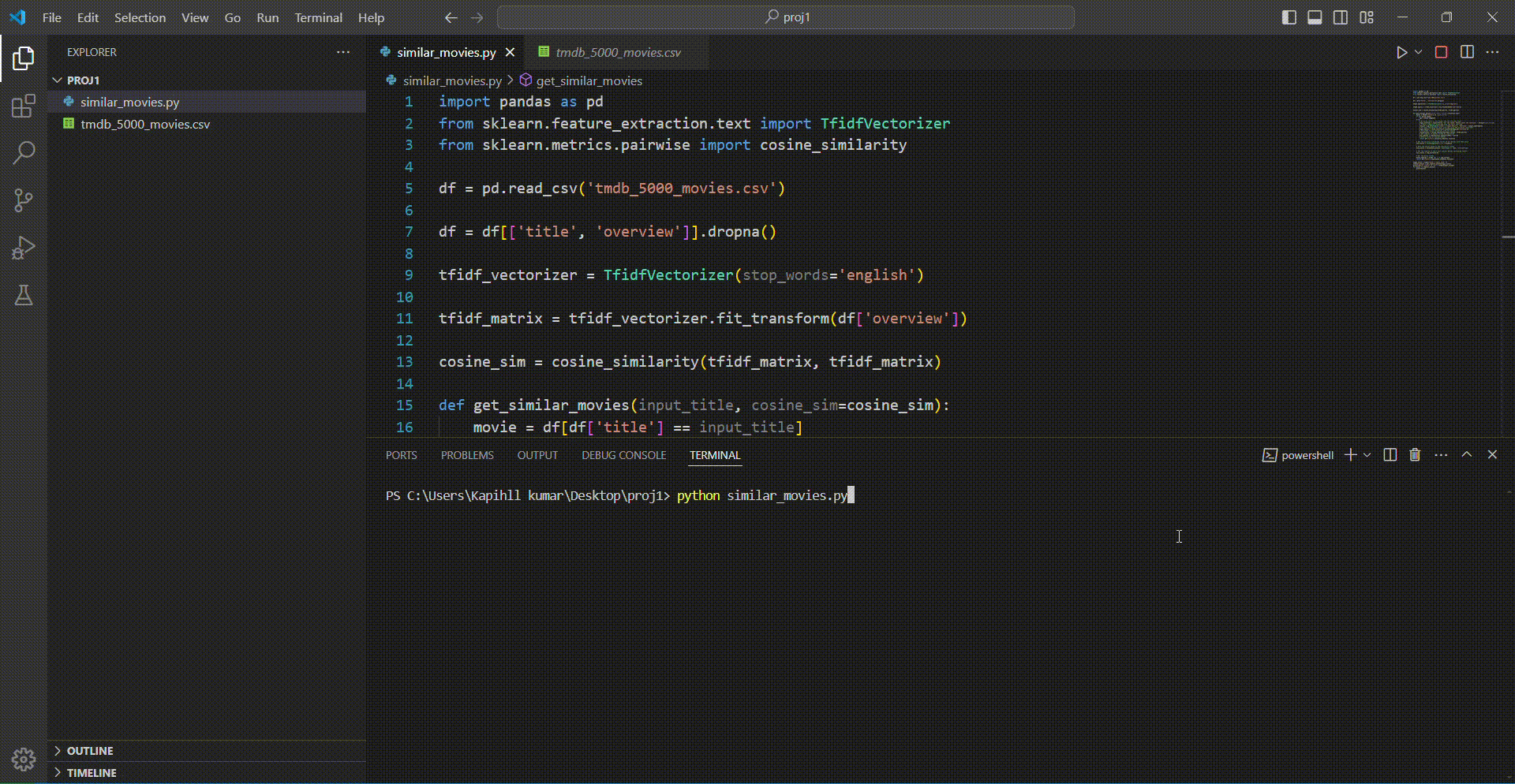1515x784 pixels.
Task: Open the File menu
Action: (x=52, y=17)
